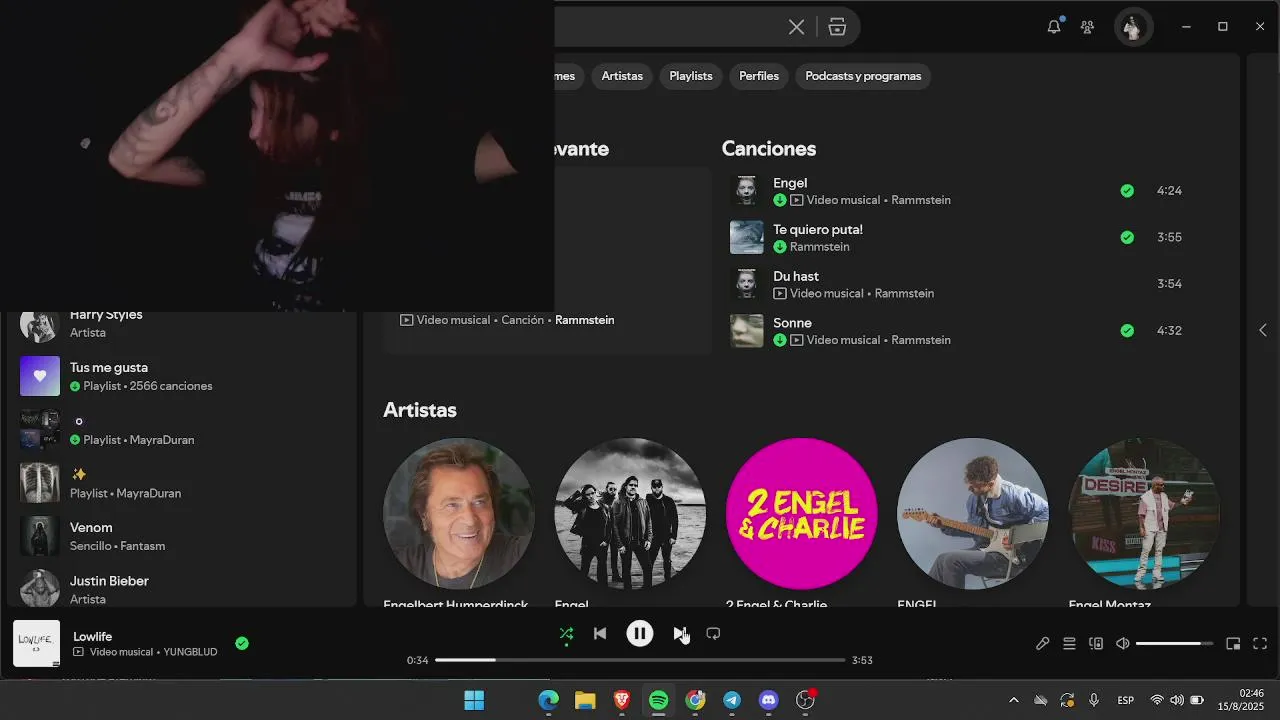Open Brave browser from taskbar

621,701
